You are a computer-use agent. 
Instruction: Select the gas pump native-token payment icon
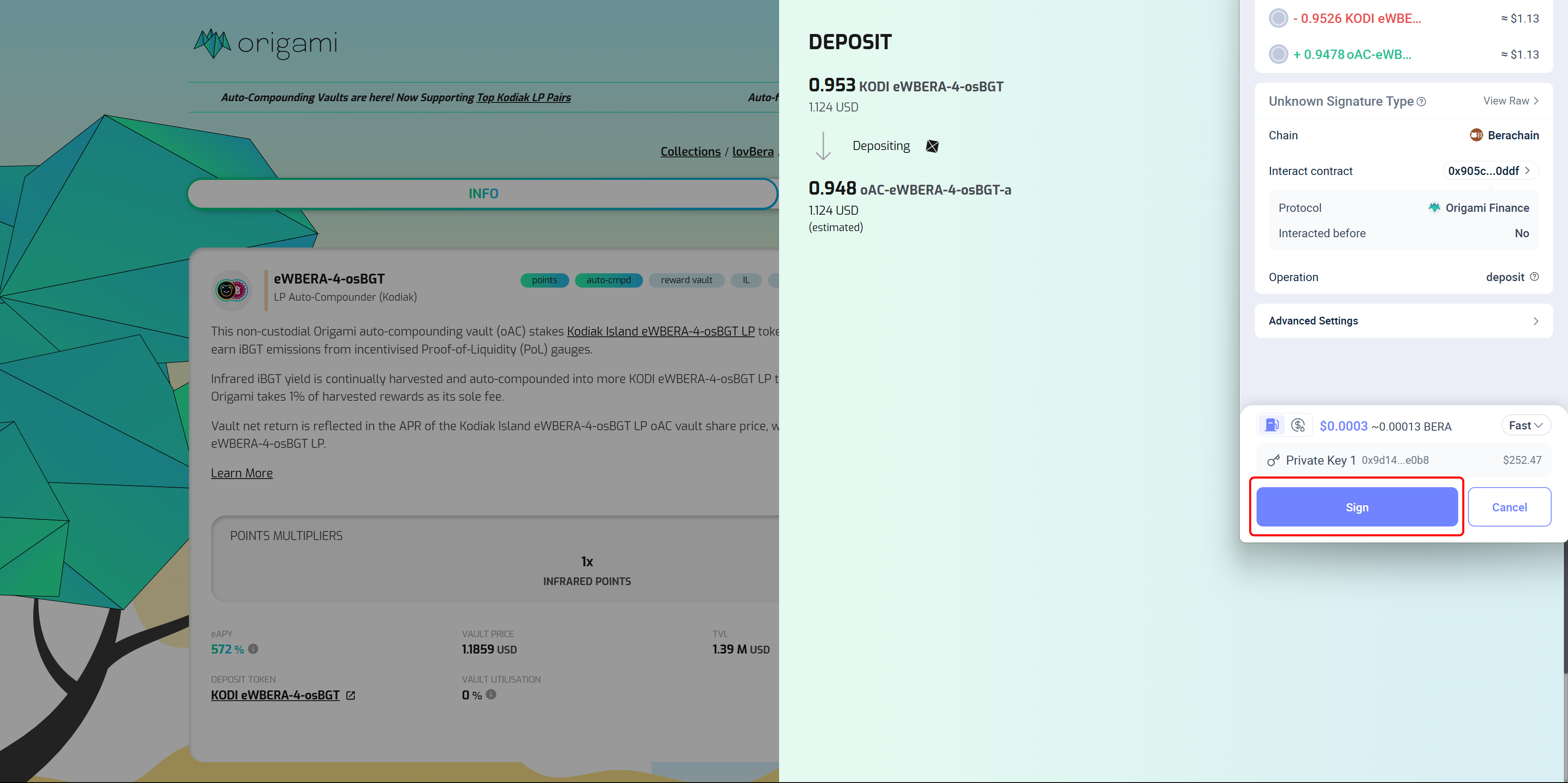(x=1272, y=425)
